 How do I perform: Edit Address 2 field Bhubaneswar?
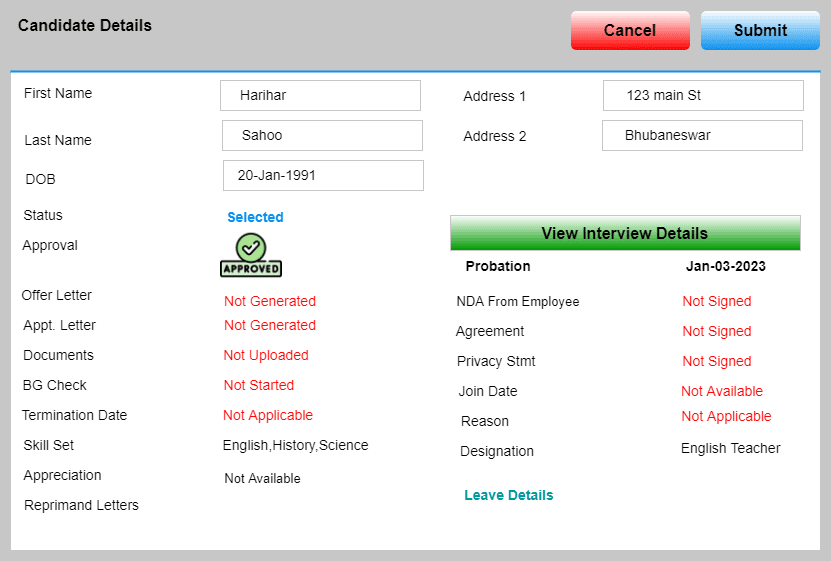(702, 136)
